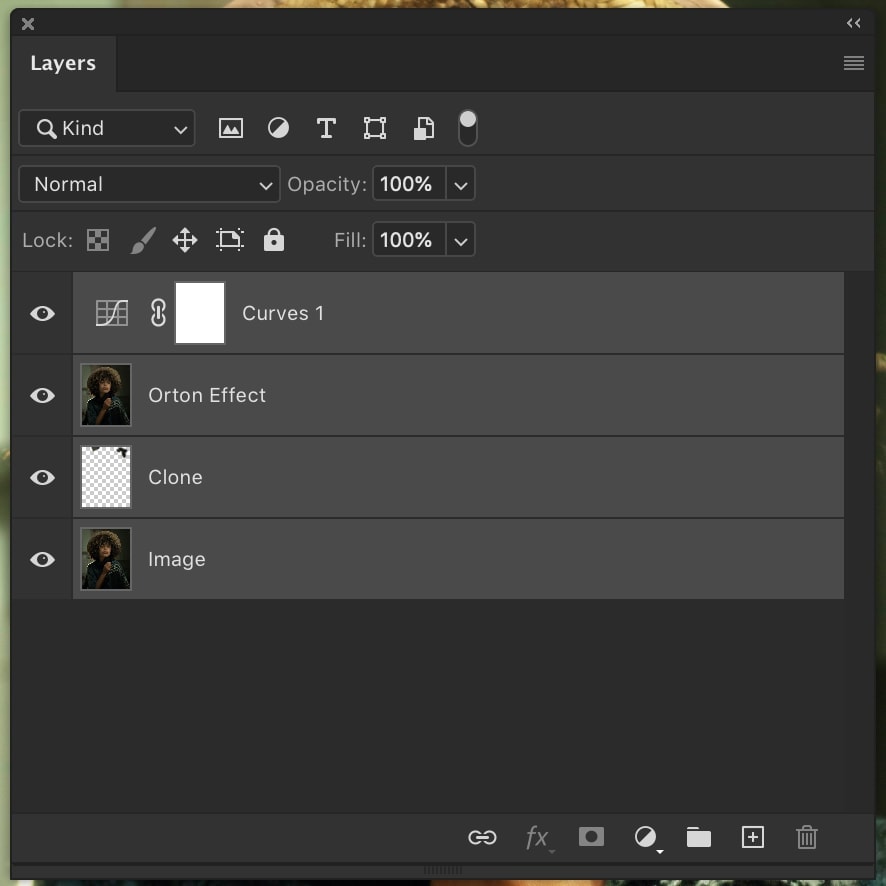Delete layer with trash icon
The image size is (886, 886).
tap(806, 837)
